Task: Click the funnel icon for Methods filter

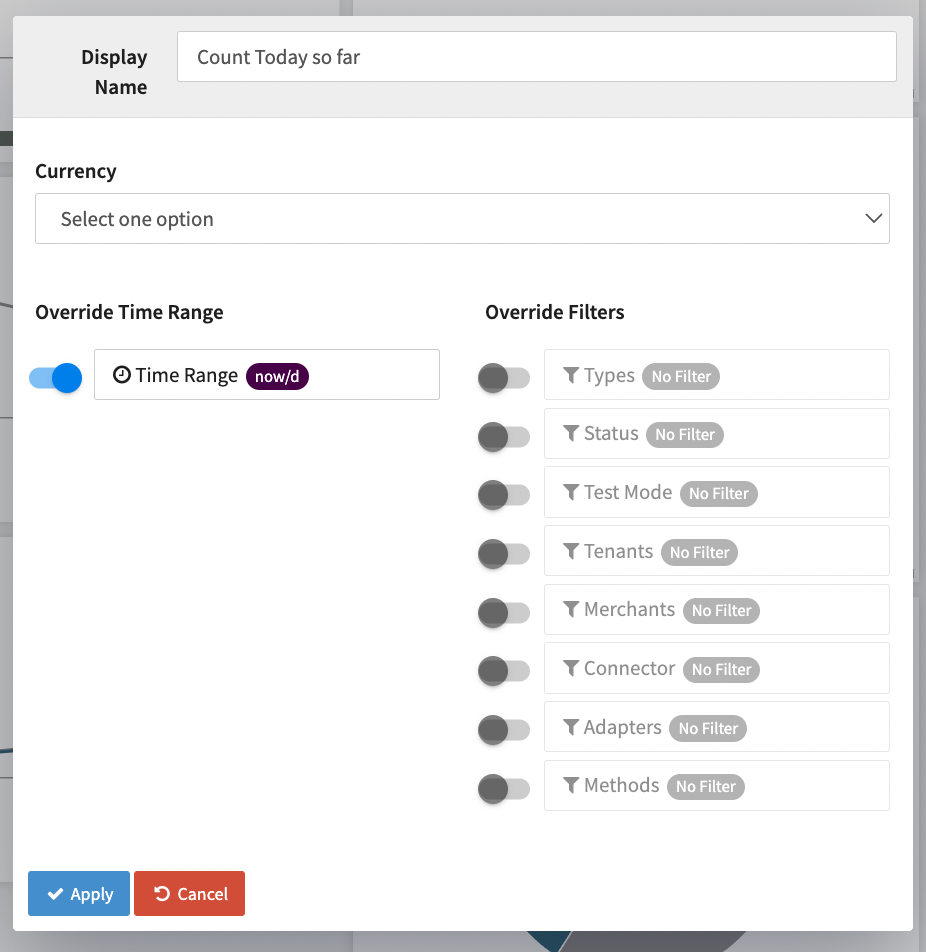Action: pos(571,785)
